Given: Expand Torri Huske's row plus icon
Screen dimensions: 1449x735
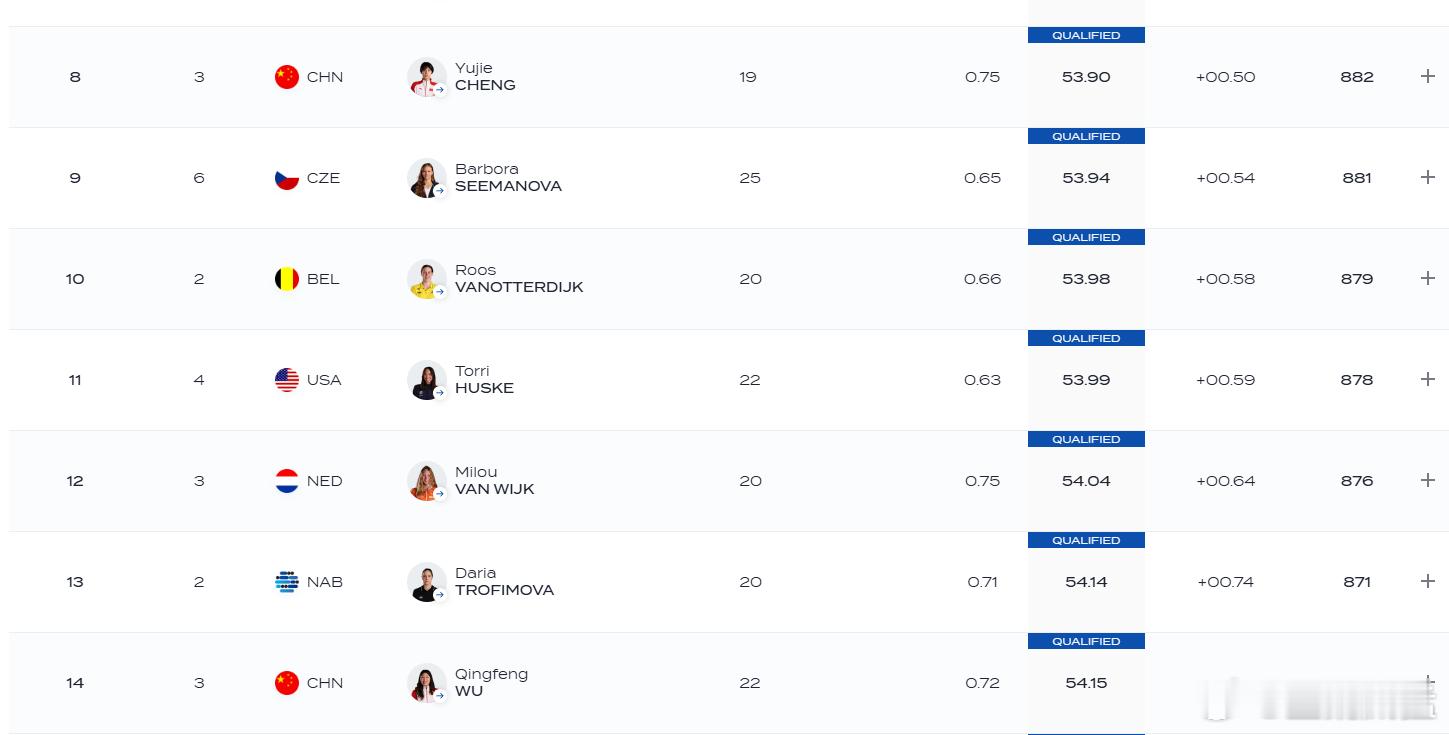Looking at the screenshot, I should [x=1427, y=379].
